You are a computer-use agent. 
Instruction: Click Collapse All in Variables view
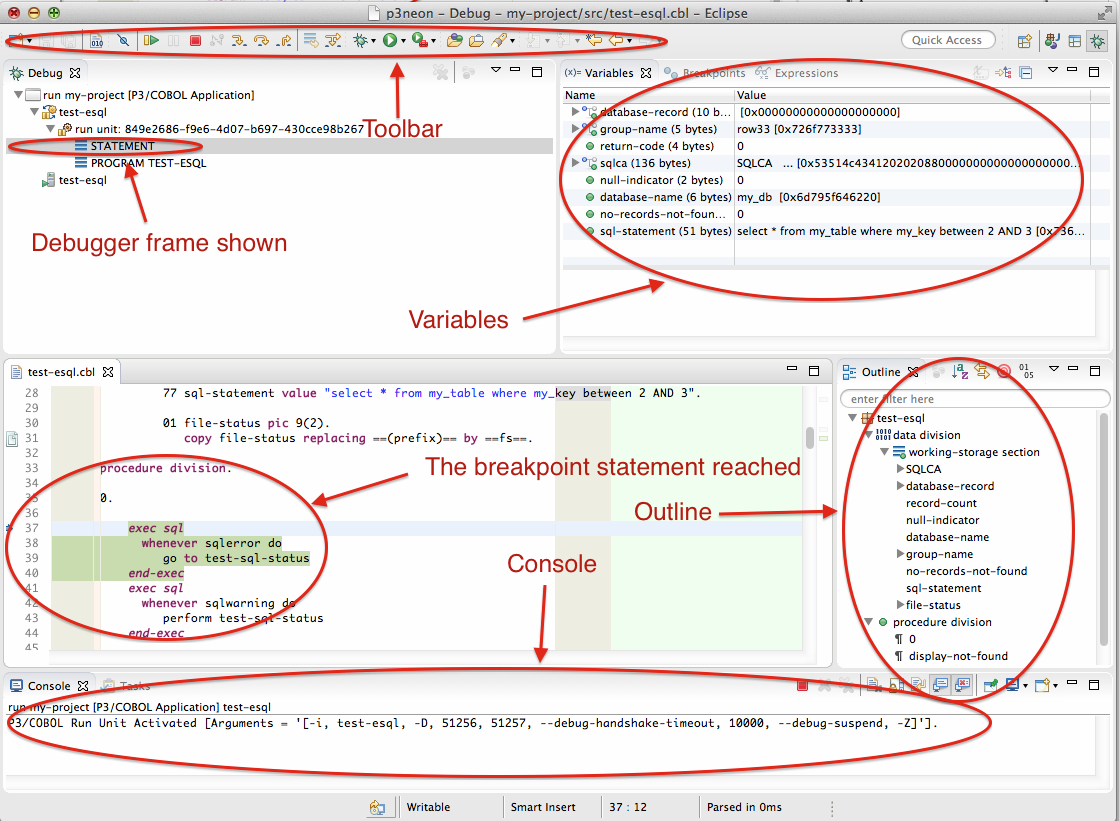[x=1026, y=73]
